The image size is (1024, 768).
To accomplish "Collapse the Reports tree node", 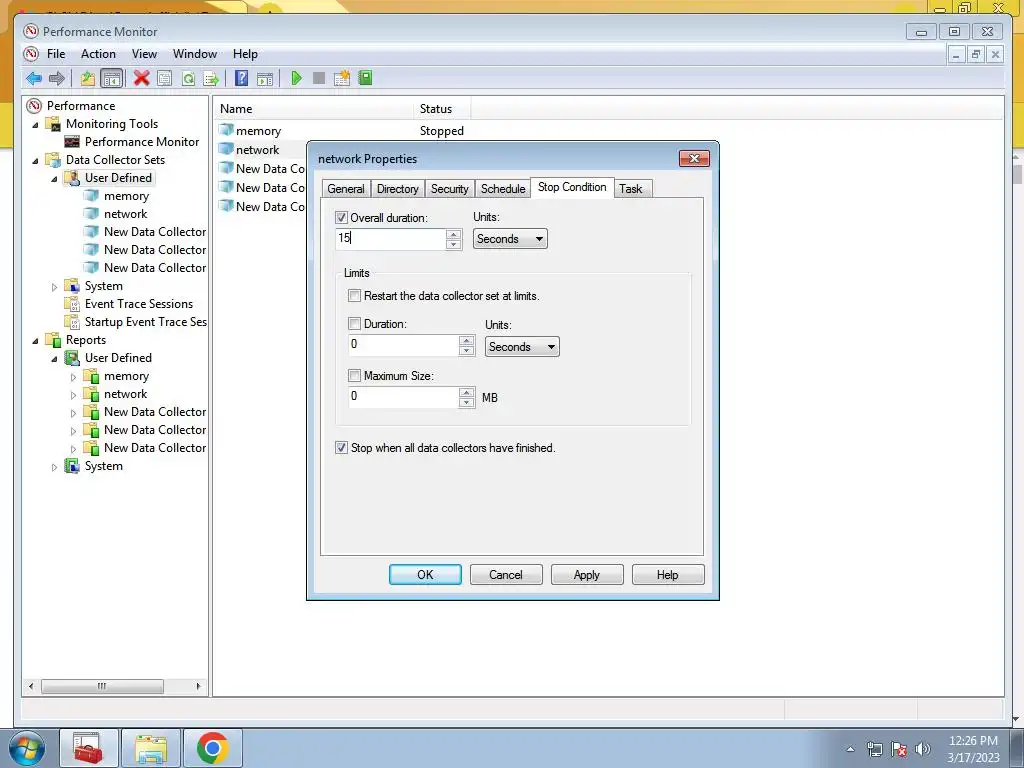I will click(35, 340).
